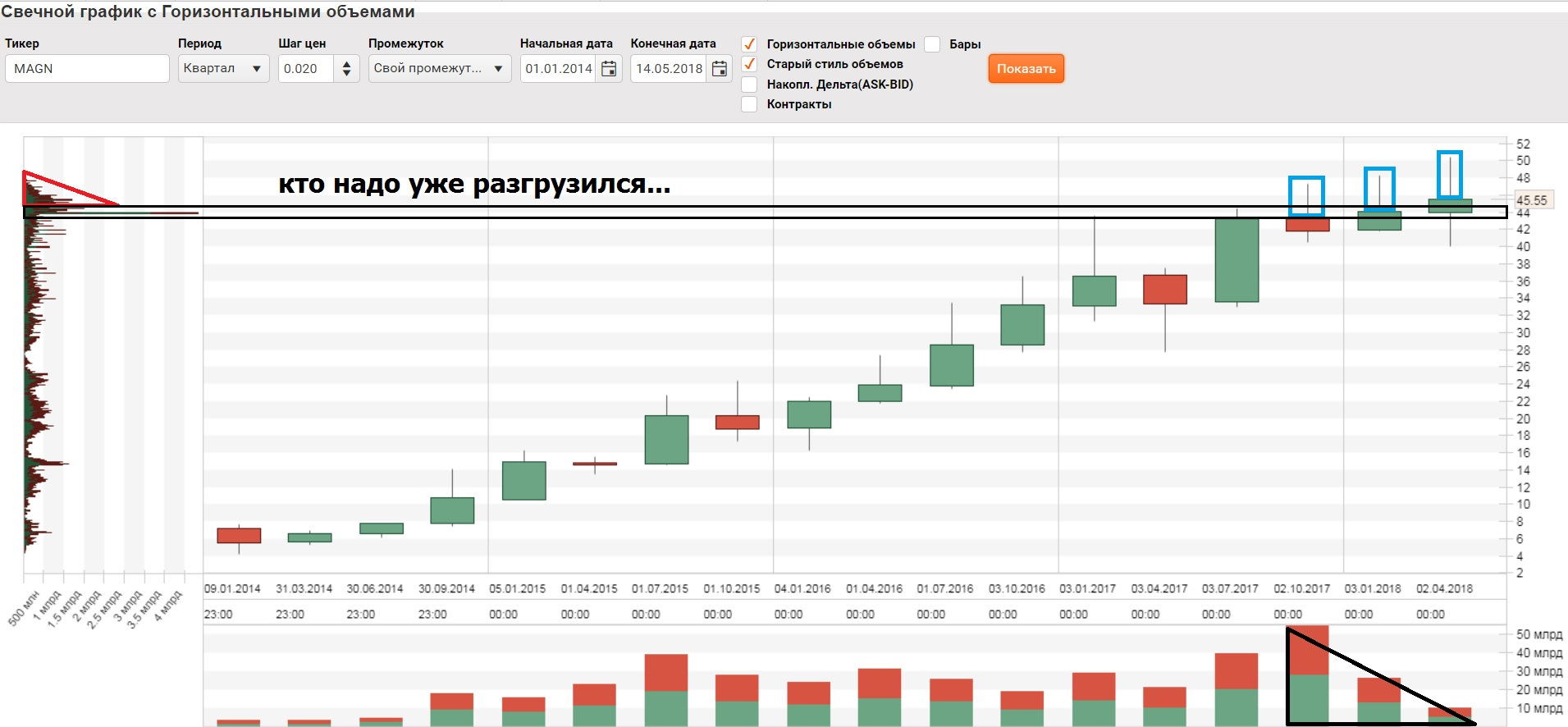The width and height of the screenshot is (1568, 727).
Task: Click the 02.04.2018 date axis label
Action: 1444,589
